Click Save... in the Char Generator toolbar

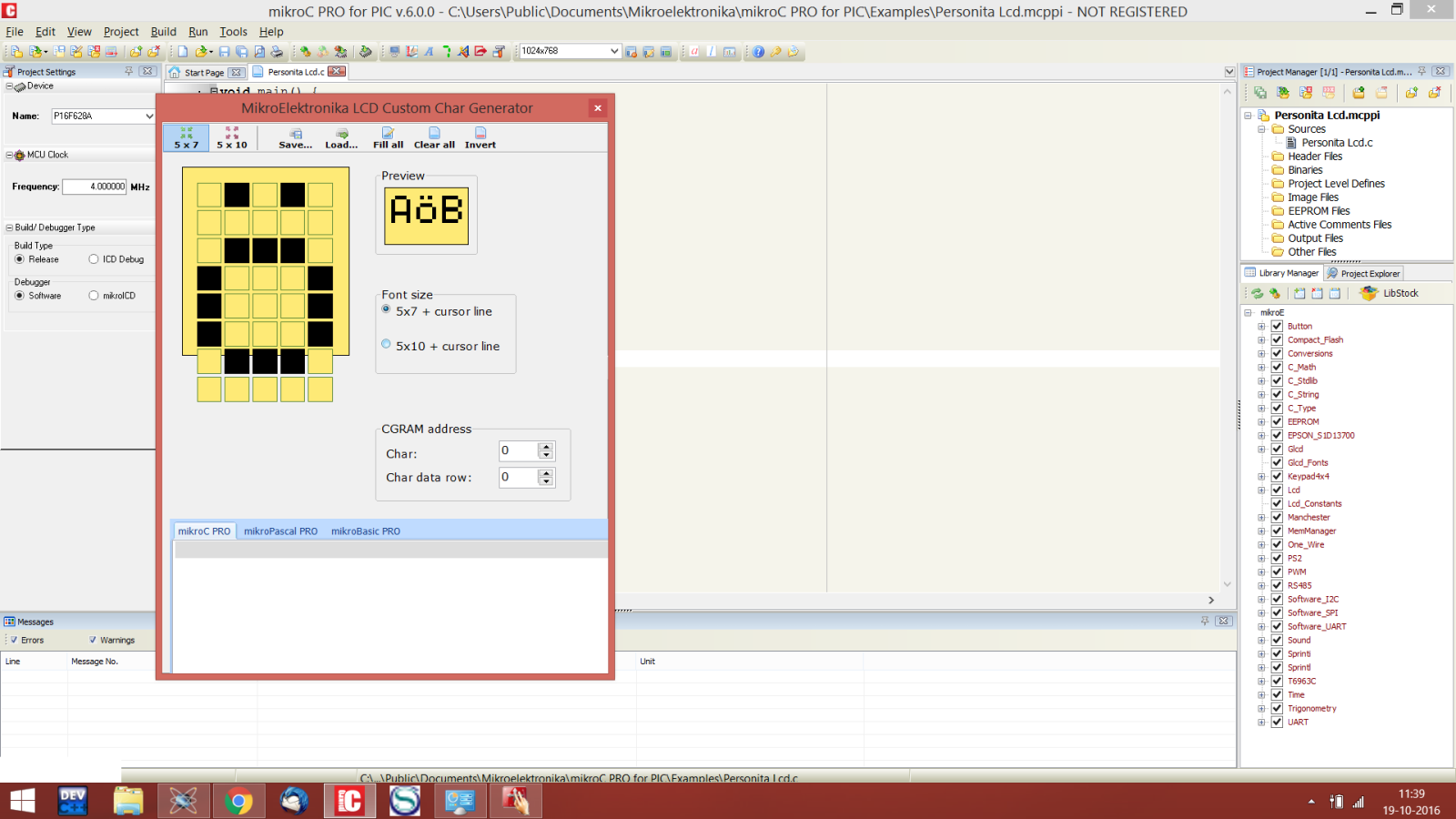(x=296, y=137)
